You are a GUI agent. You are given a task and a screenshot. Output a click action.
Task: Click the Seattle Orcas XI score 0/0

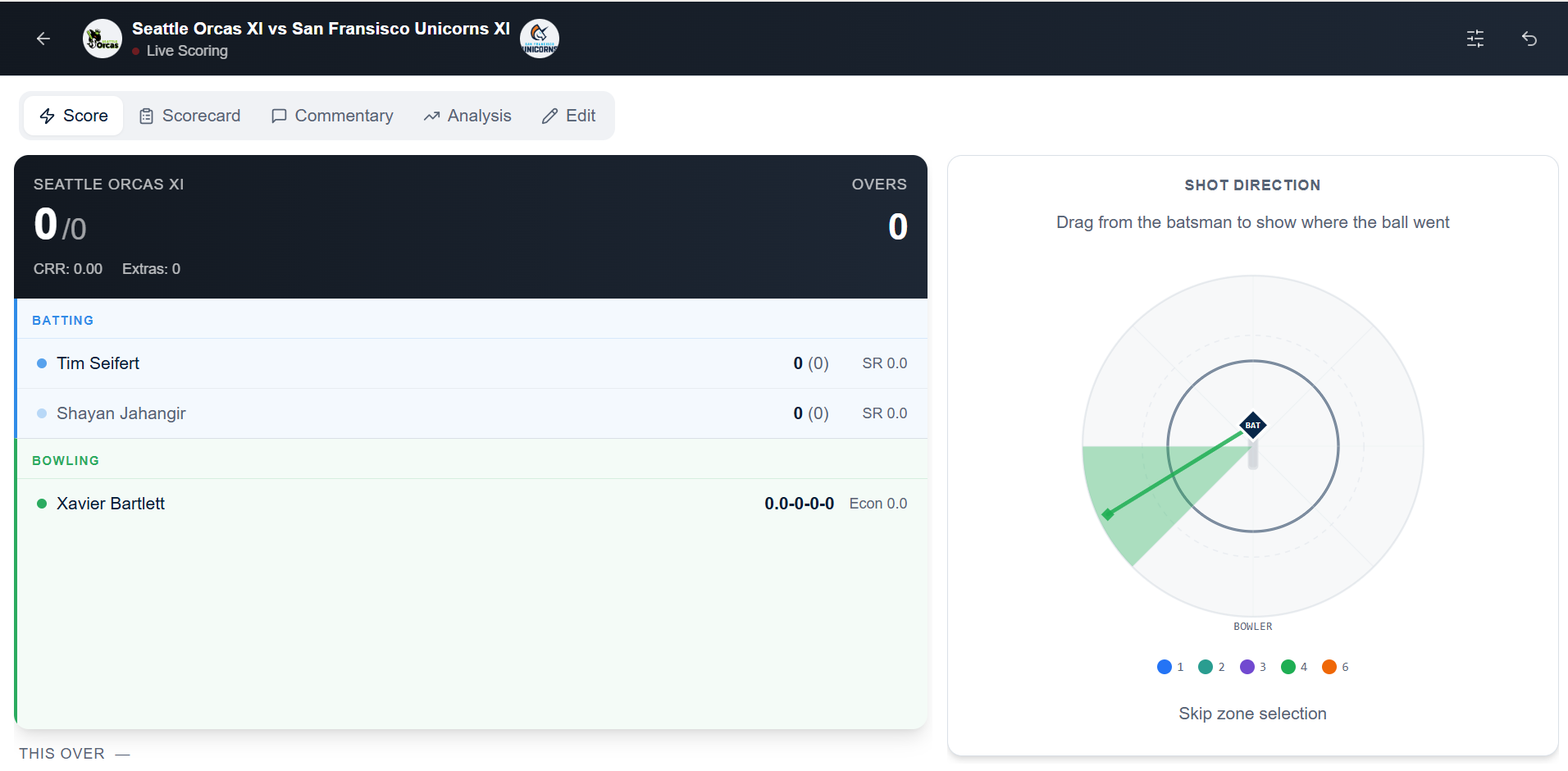click(60, 225)
